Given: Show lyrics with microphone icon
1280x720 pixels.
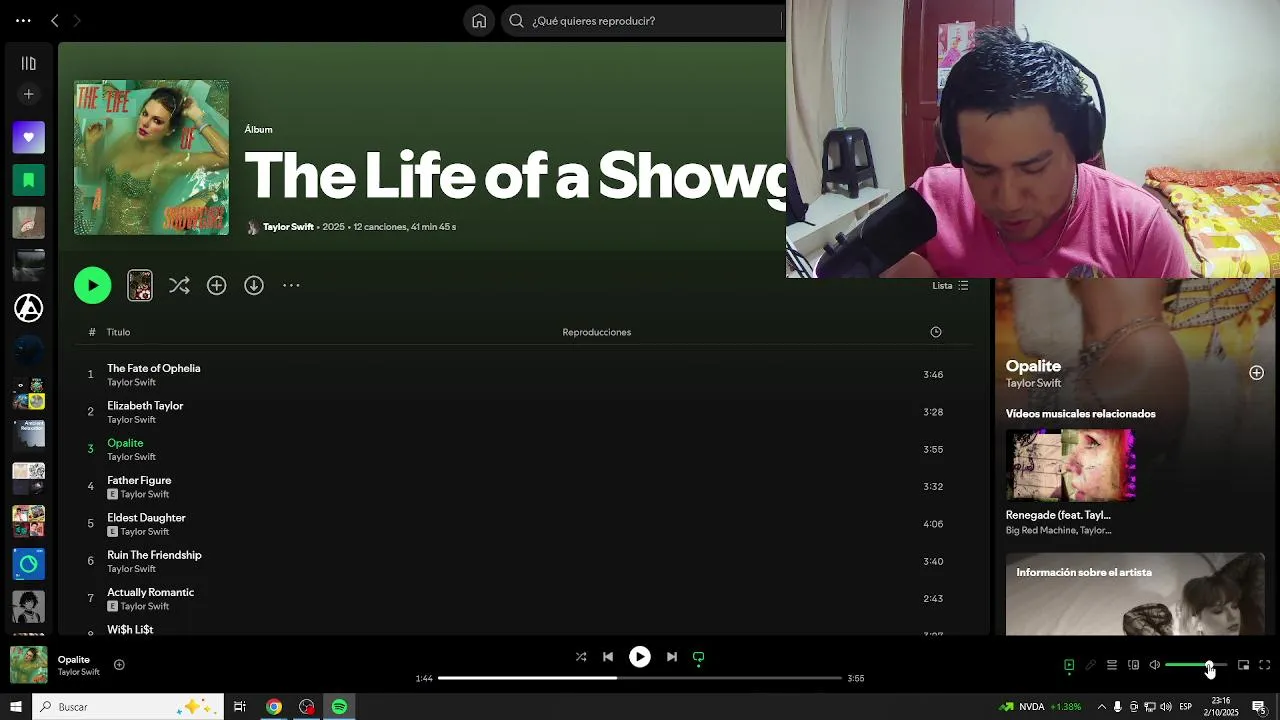Looking at the screenshot, I should click(1090, 665).
